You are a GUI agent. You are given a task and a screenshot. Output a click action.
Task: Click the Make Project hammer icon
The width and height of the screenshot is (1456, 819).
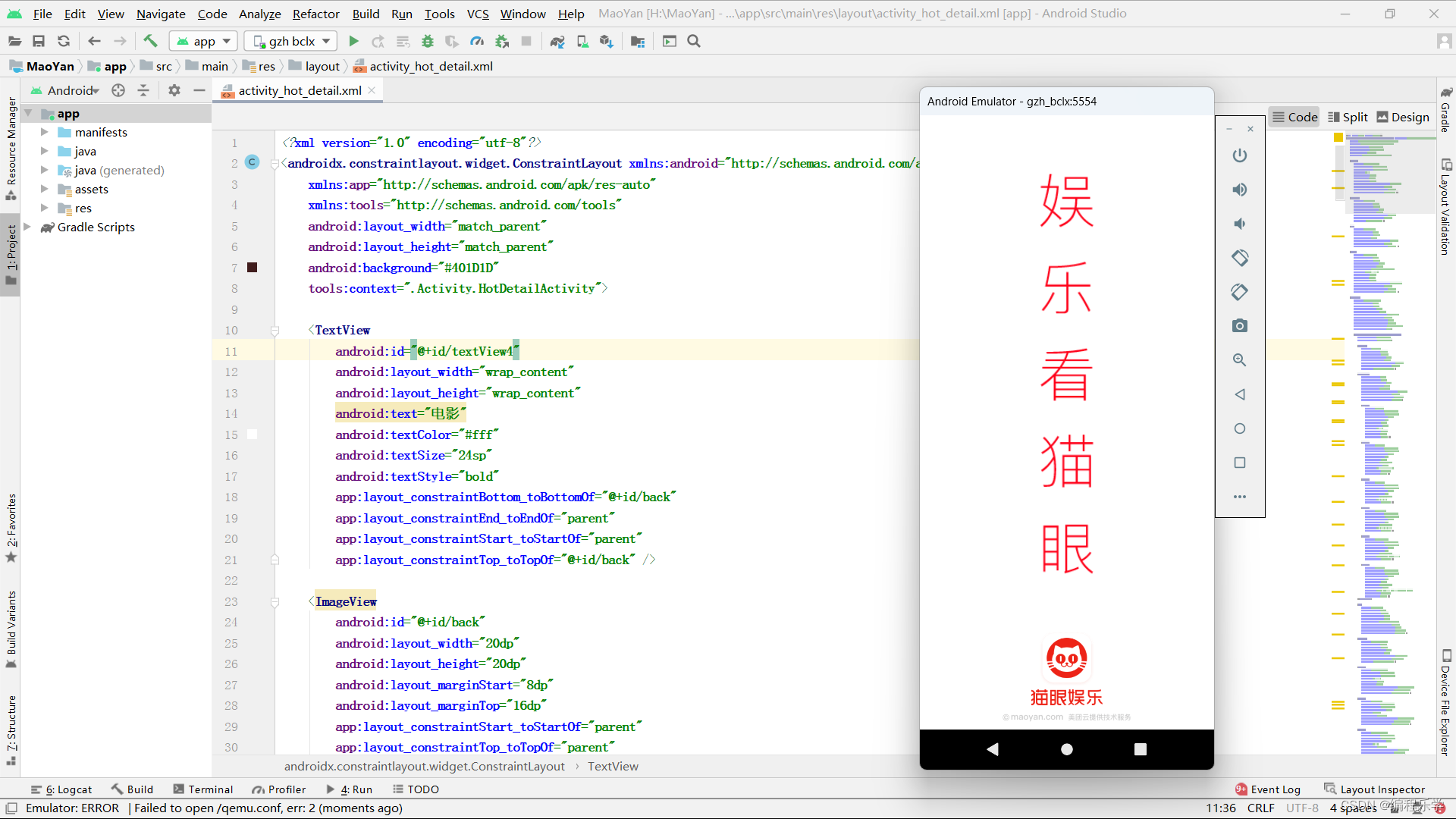click(150, 41)
